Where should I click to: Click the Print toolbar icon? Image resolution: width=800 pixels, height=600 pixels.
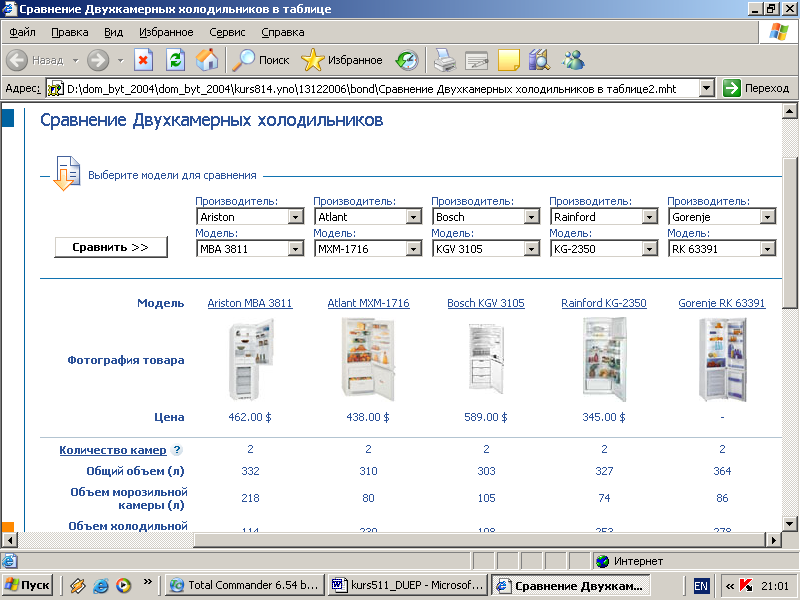(445, 60)
